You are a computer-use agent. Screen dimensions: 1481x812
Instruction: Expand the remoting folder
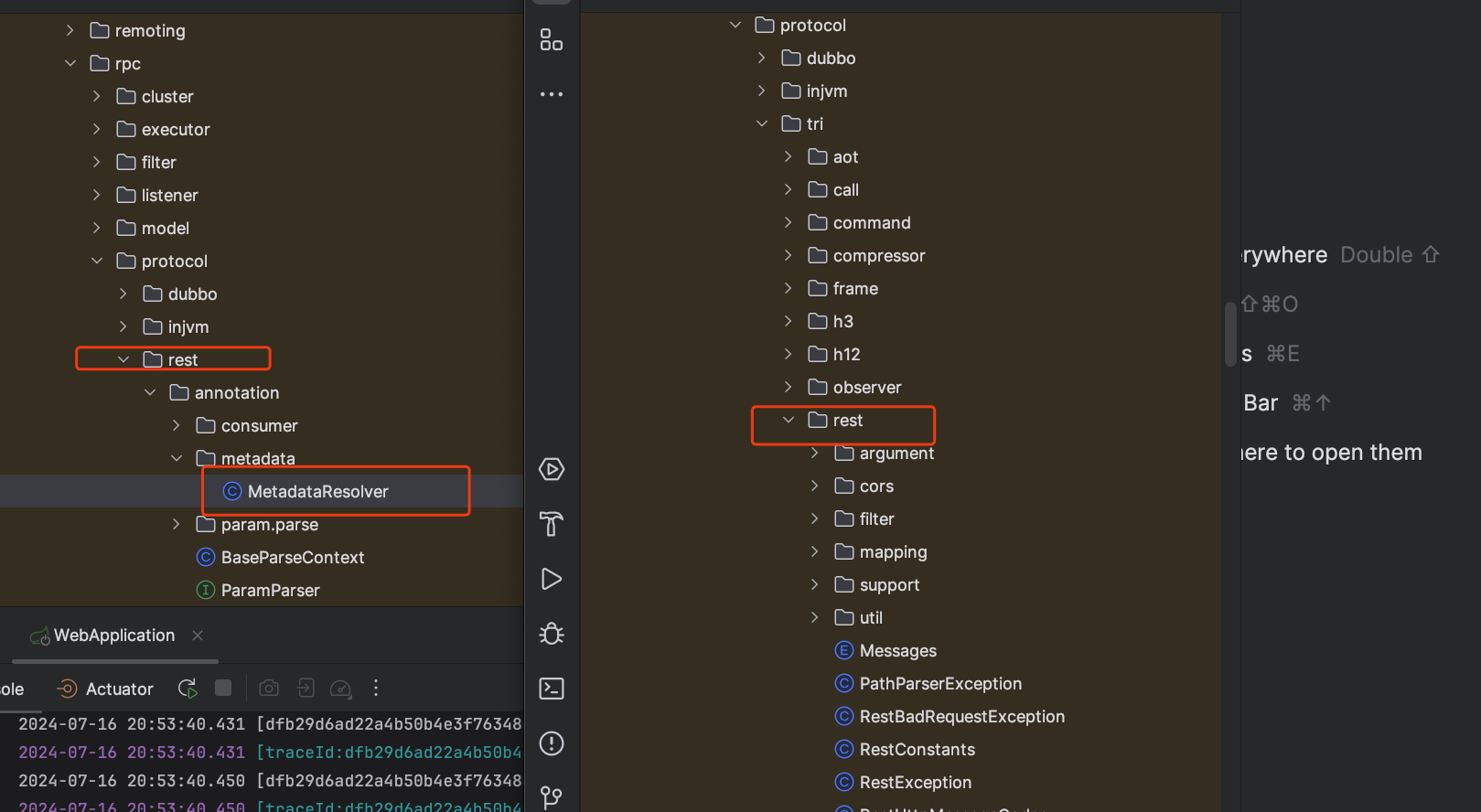tap(70, 30)
